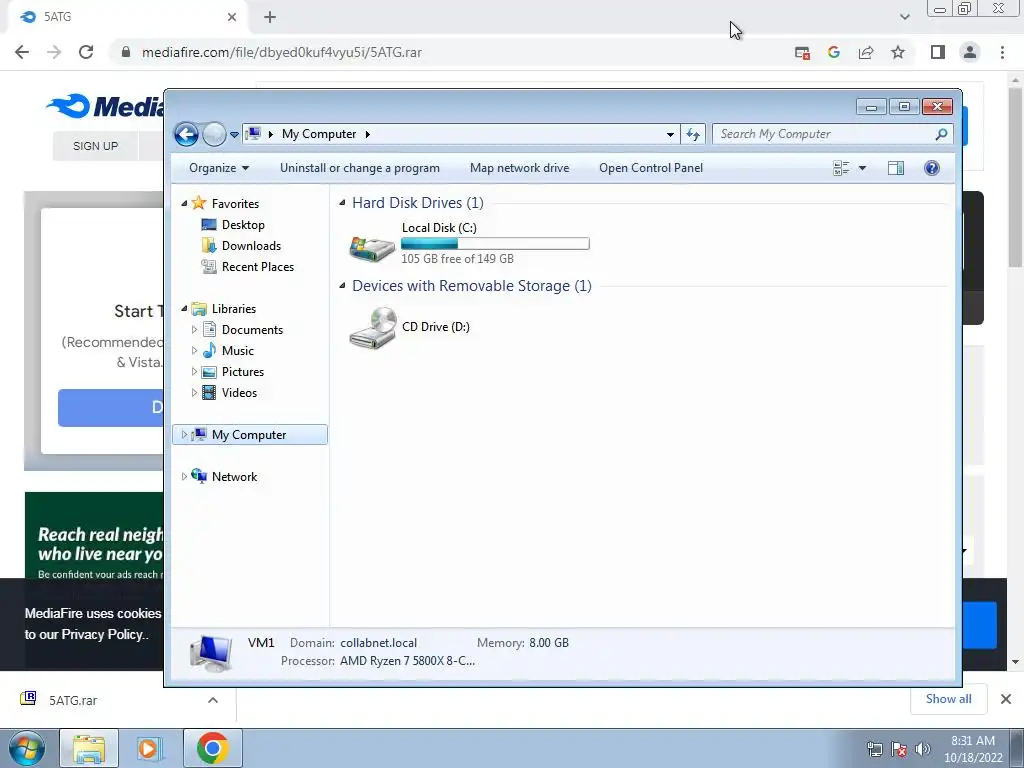Select Network in navigation pane
The height and width of the screenshot is (768, 1024).
pyautogui.click(x=234, y=477)
